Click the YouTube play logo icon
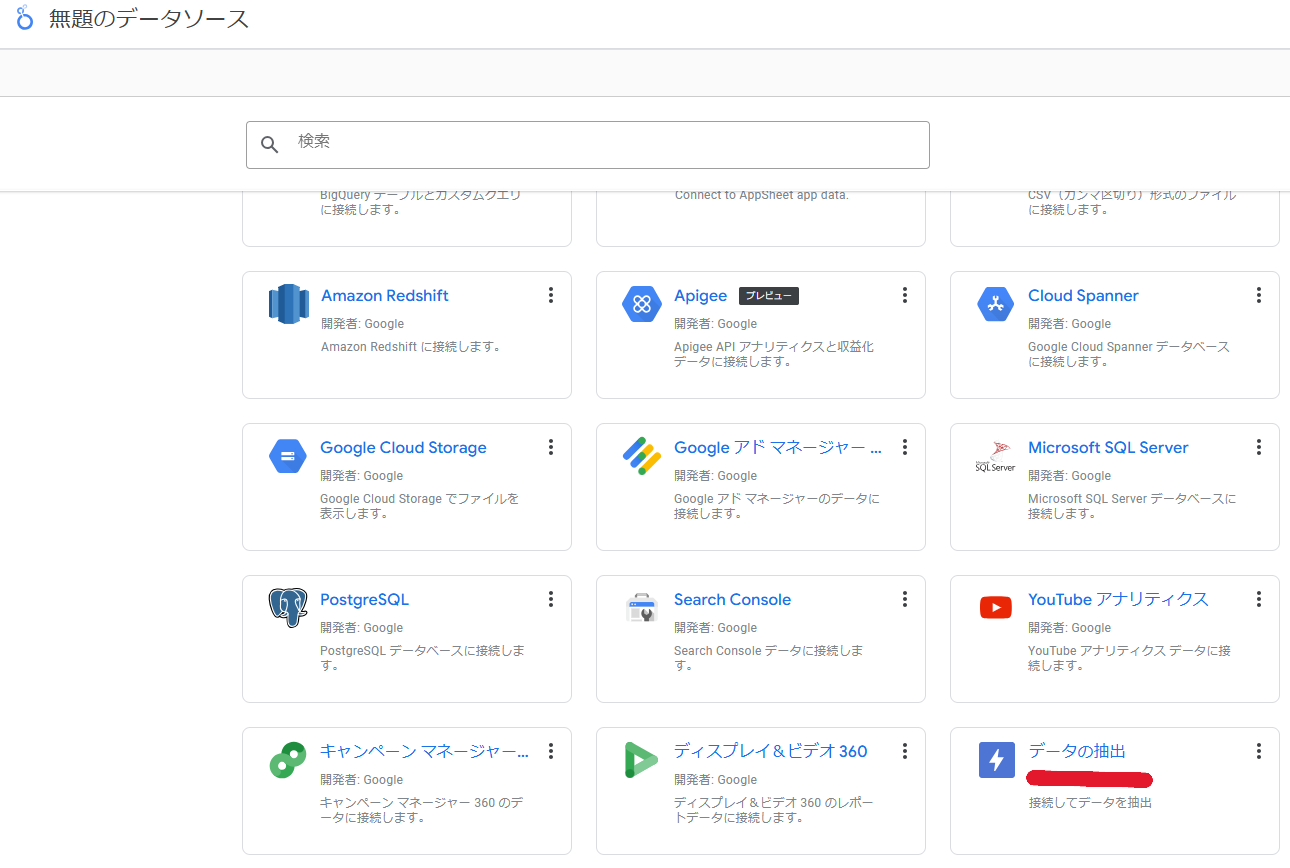 996,607
